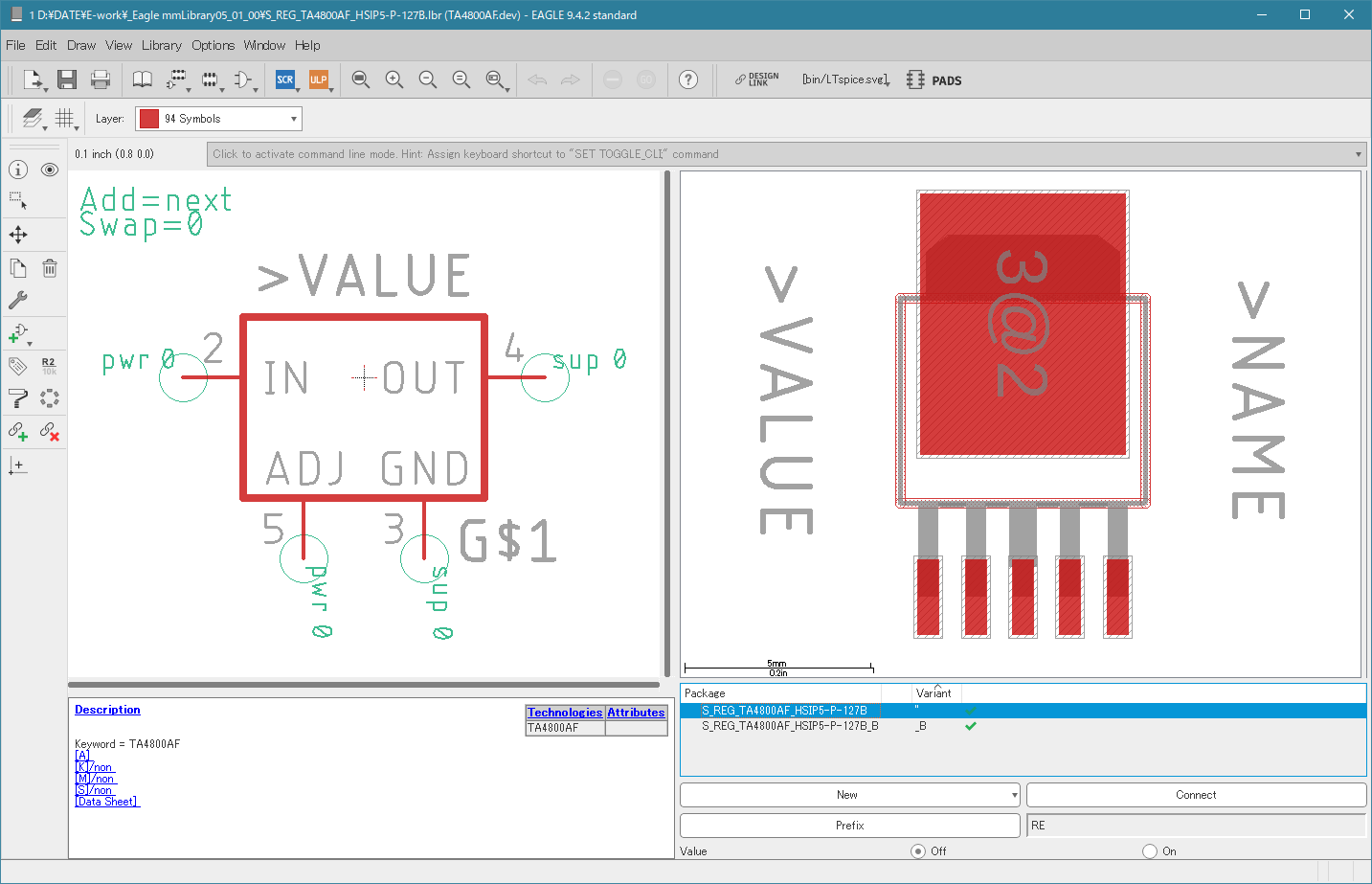Open the Grid settings icon
Viewport: 1372px width, 884px height.
coord(64,118)
